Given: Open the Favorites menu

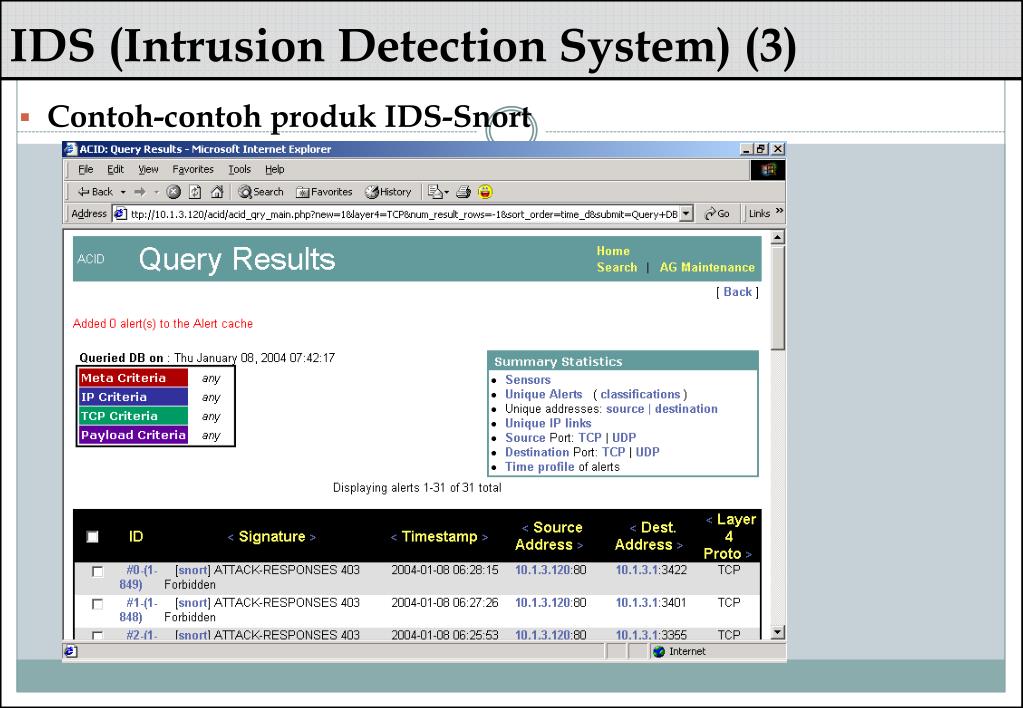Looking at the screenshot, I should coord(193,169).
